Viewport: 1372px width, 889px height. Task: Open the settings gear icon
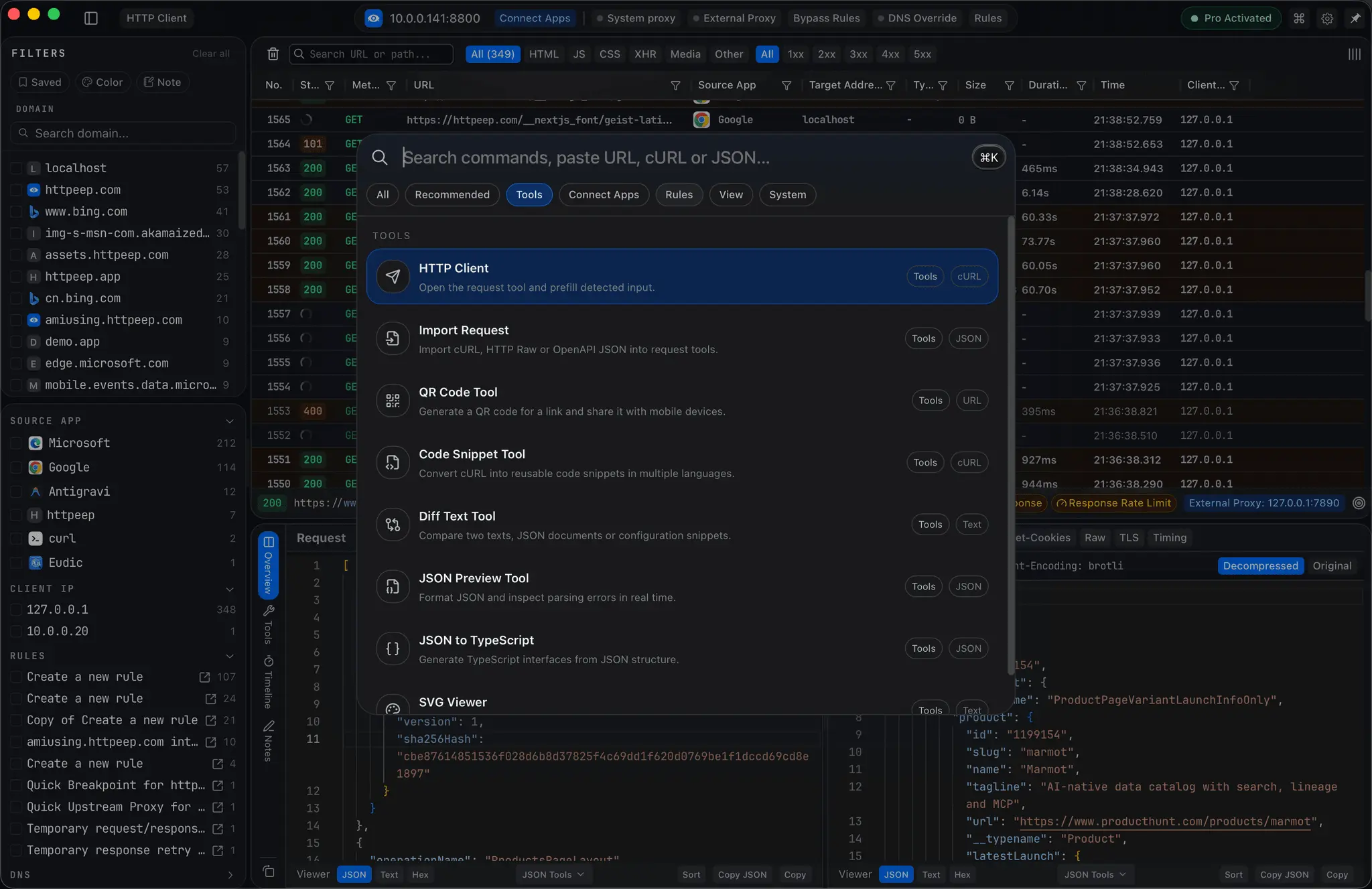click(1327, 18)
